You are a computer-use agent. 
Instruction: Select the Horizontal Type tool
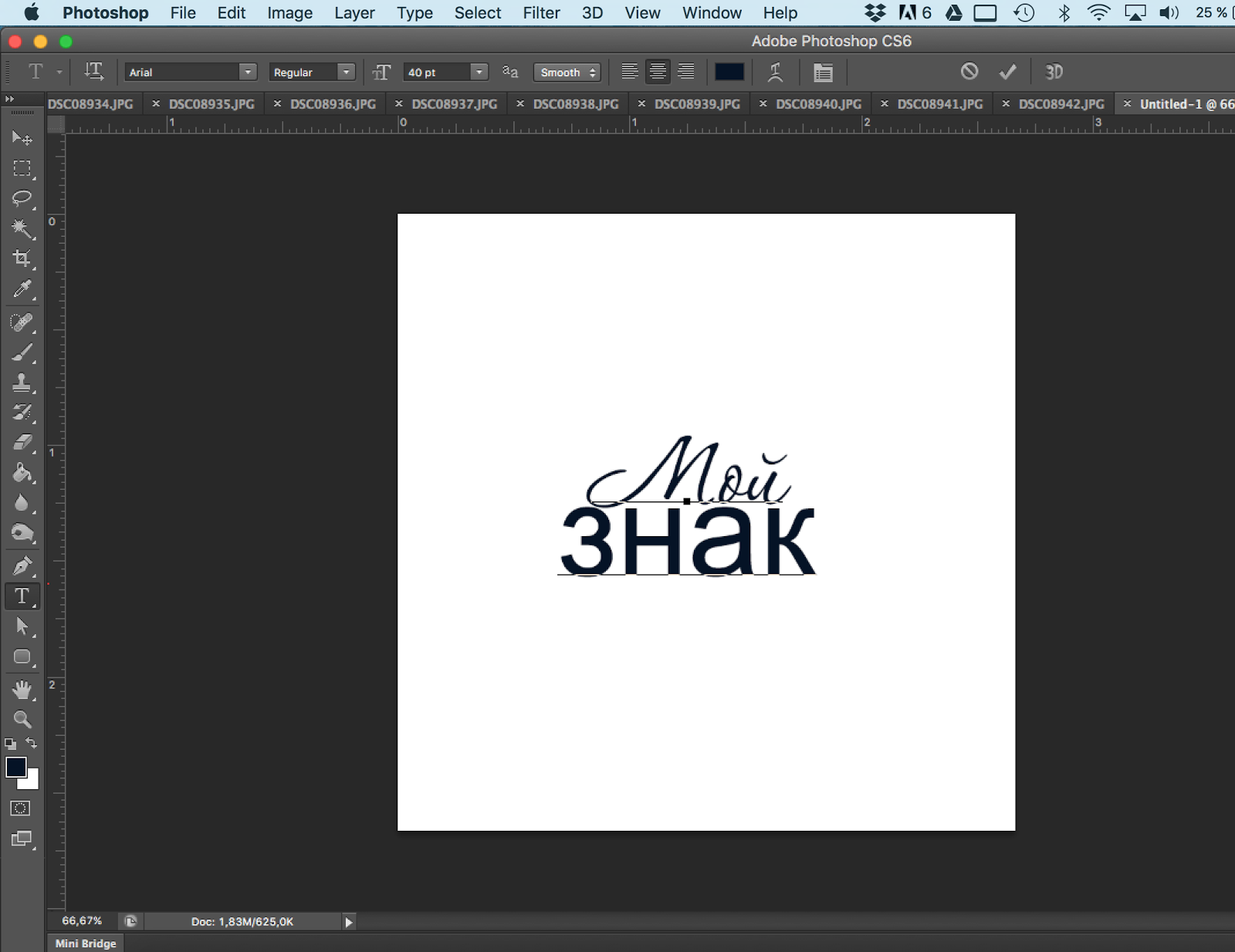[22, 596]
